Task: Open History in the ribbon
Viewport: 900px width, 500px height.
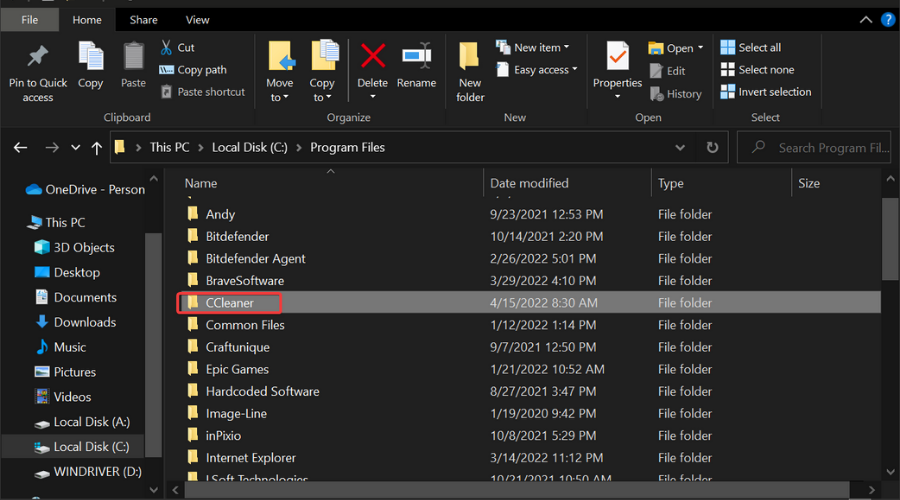Action: coord(676,94)
